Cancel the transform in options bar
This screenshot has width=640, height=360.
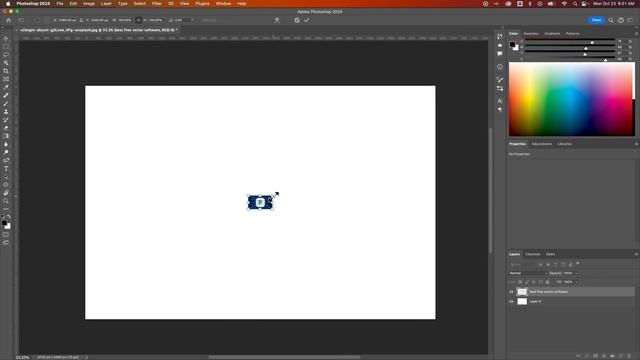(297, 20)
